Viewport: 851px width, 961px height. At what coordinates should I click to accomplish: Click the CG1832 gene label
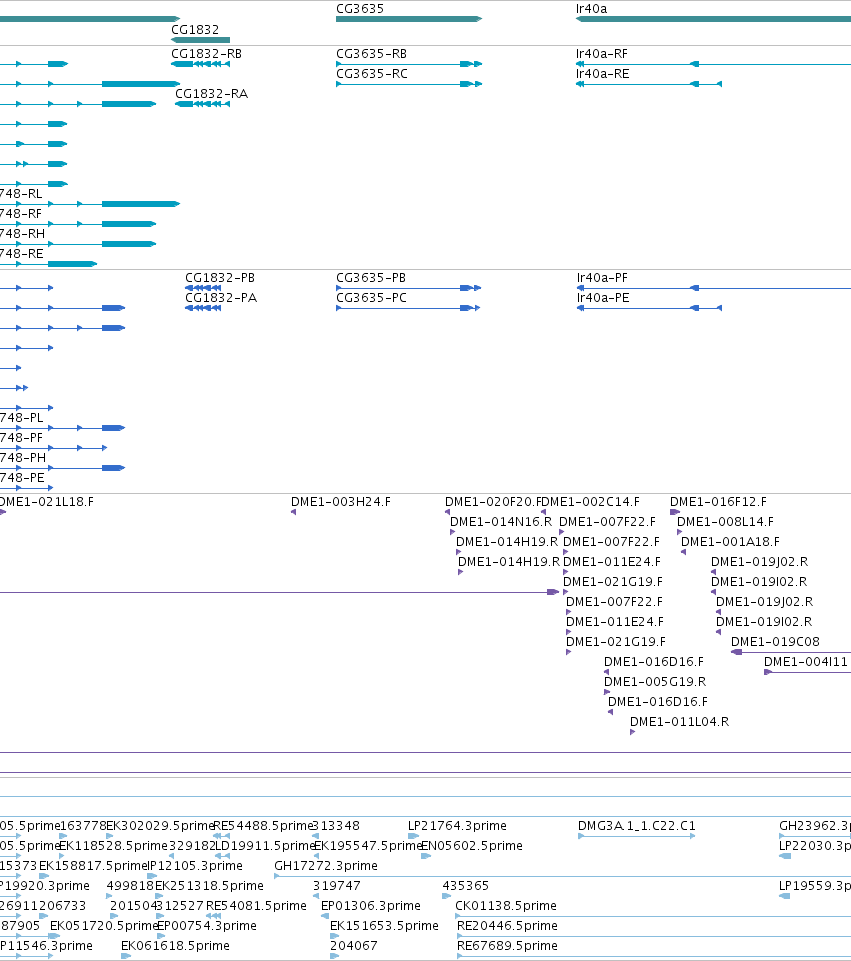pyautogui.click(x=195, y=29)
